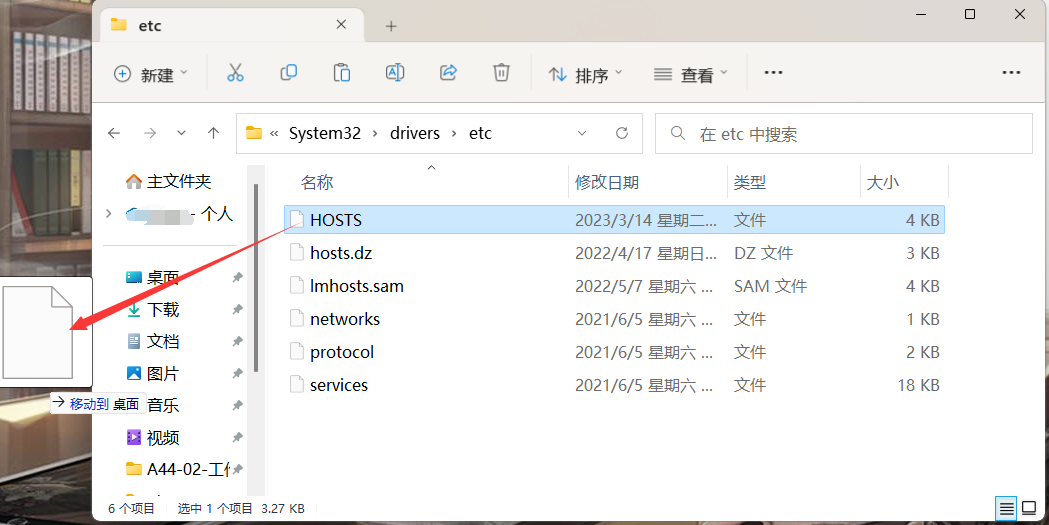Expand the 个人 tree item
The image size is (1049, 525).
(x=109, y=213)
